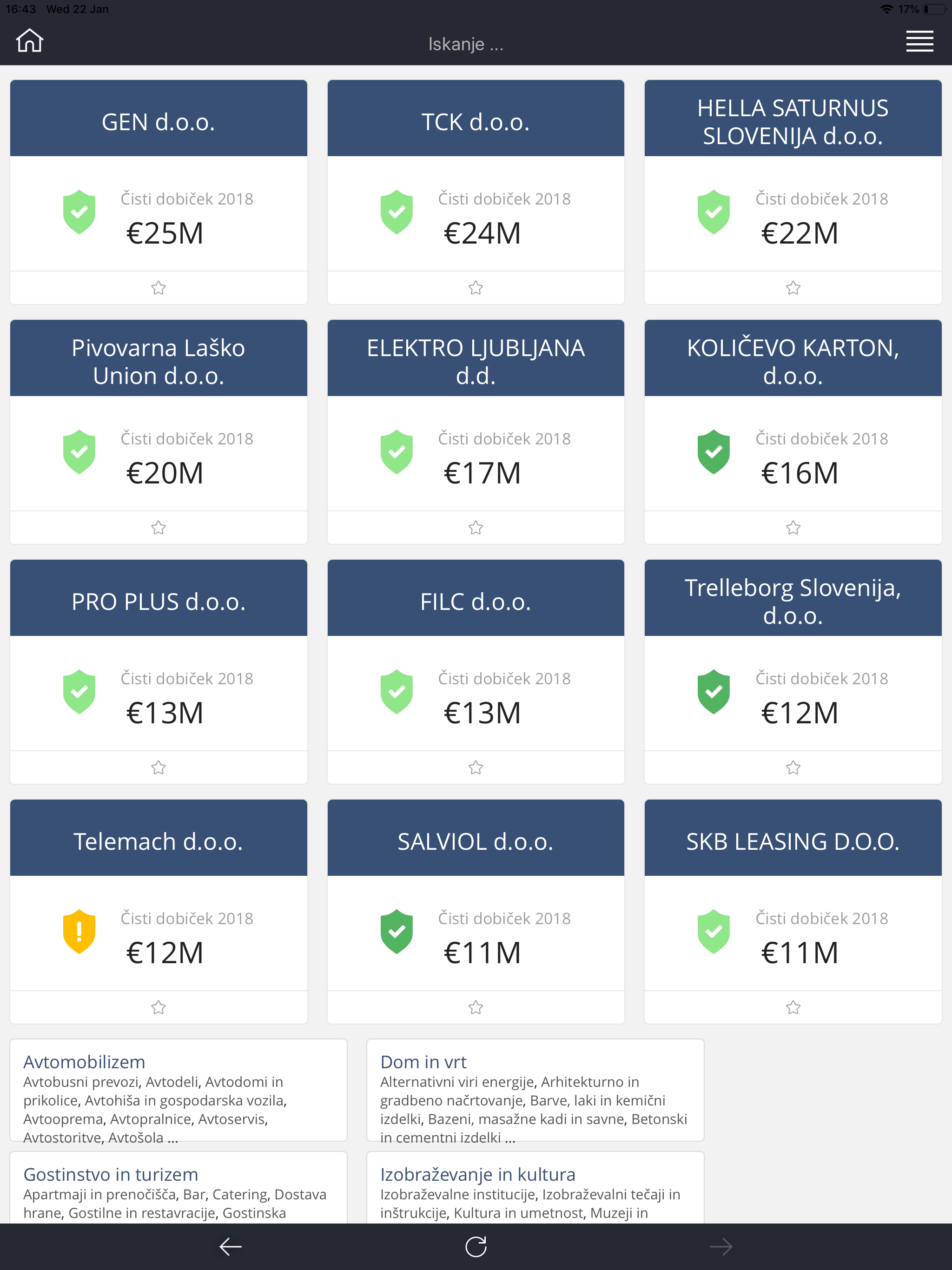Viewport: 952px width, 1270px height.
Task: Star the TCK d.o.o. card
Action: 476,288
